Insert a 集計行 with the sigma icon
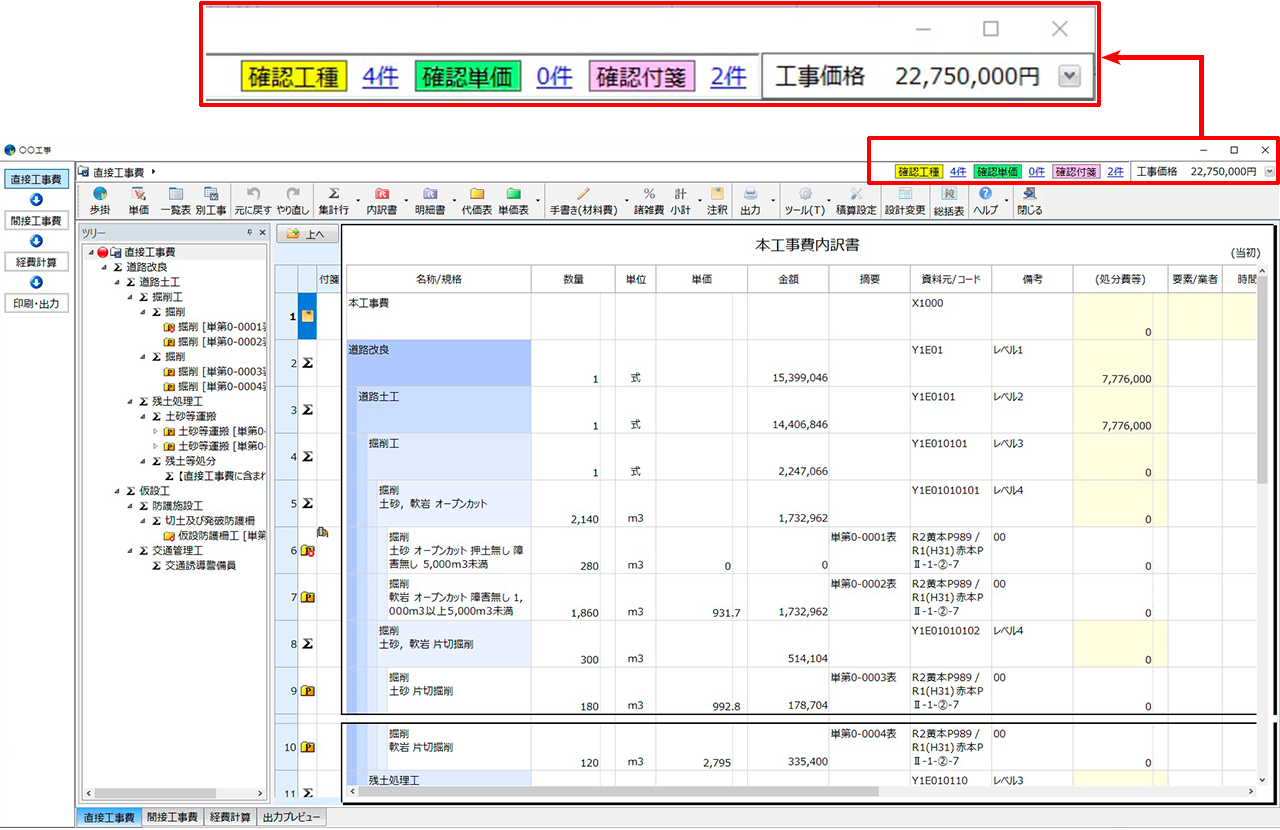The image size is (1280, 830). [x=334, y=201]
